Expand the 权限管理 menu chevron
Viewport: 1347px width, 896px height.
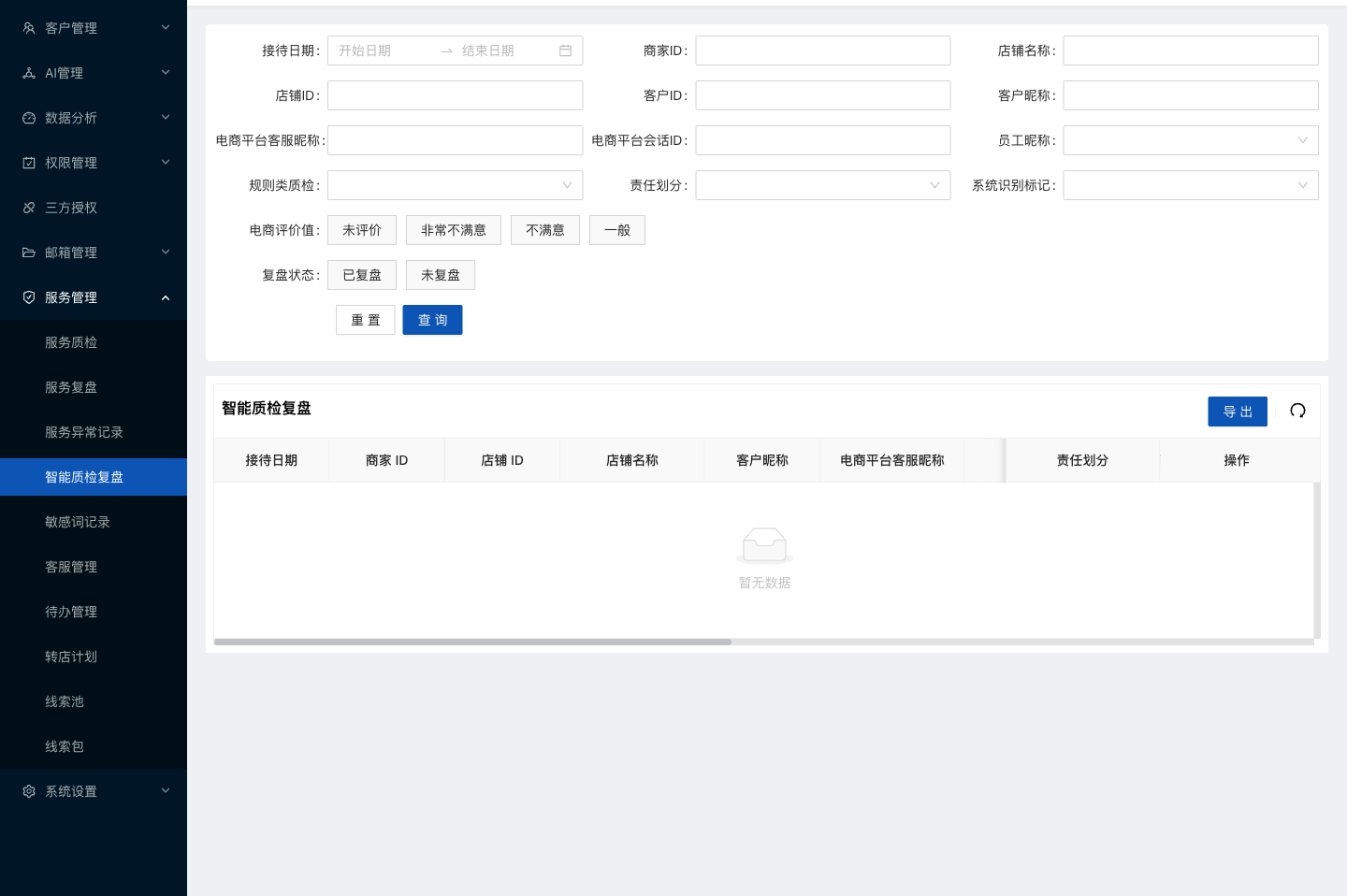(x=166, y=162)
